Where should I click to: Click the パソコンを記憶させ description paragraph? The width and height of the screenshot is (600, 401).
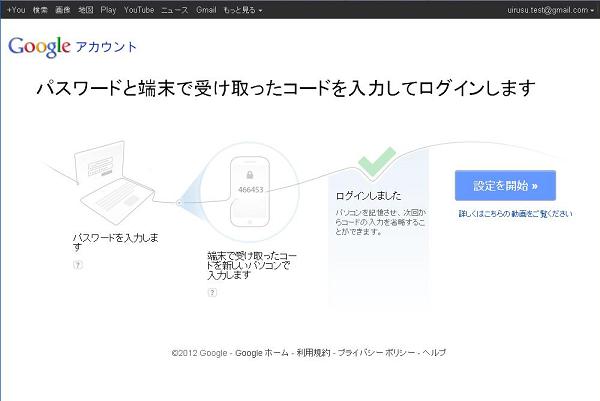[380, 222]
